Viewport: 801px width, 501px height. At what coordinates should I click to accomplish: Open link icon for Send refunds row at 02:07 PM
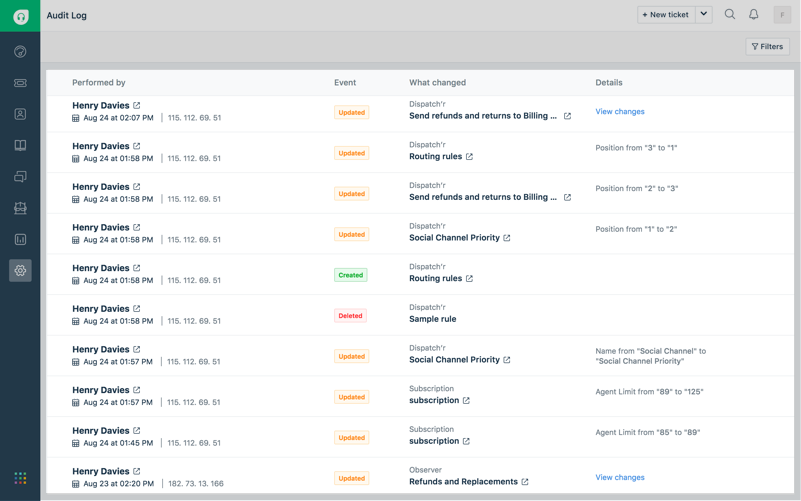click(567, 116)
